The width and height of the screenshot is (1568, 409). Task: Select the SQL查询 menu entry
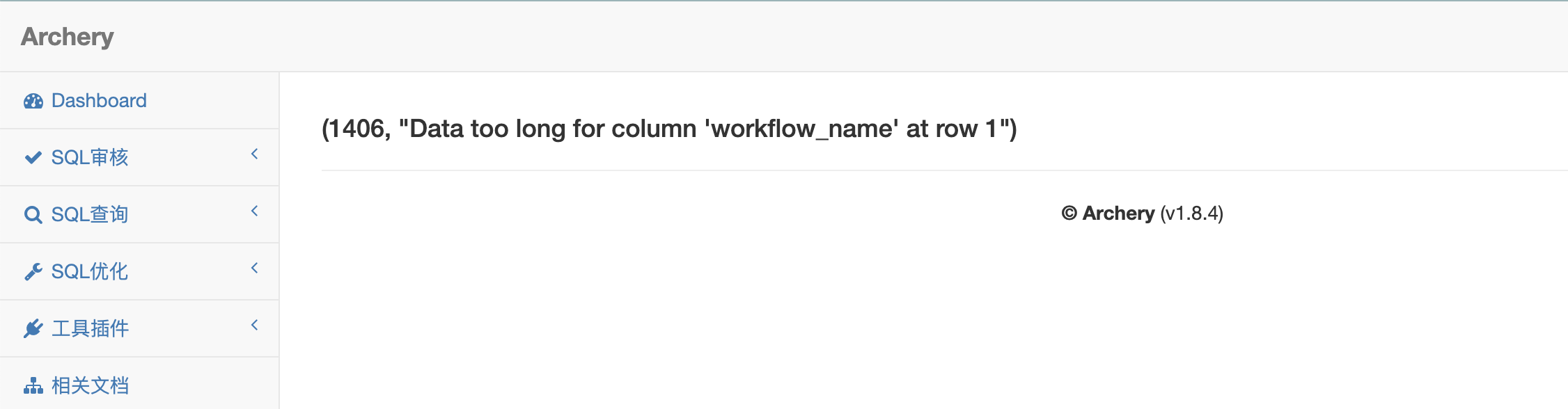tap(91, 214)
